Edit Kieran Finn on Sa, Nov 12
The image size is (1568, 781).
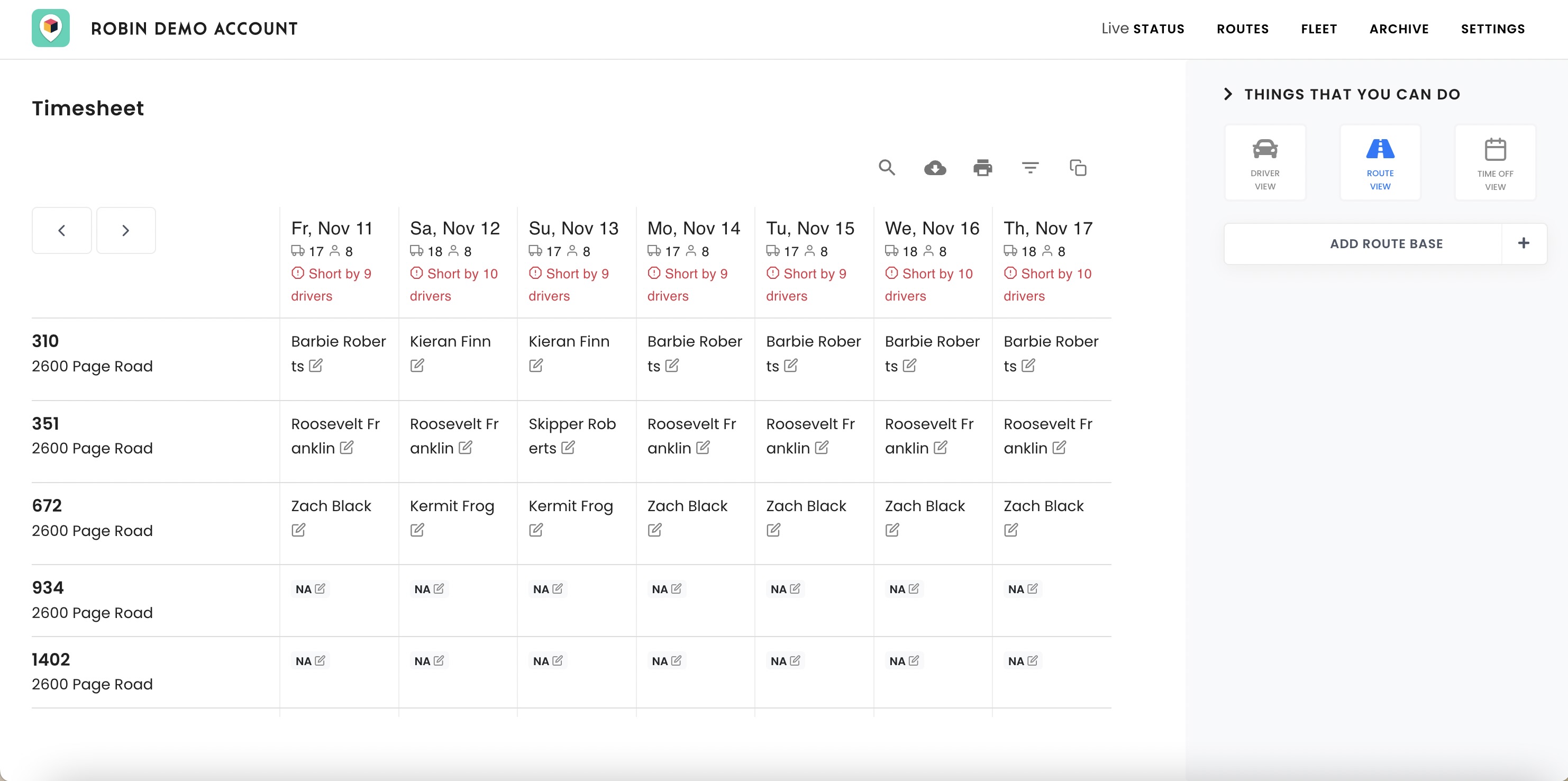(417, 365)
